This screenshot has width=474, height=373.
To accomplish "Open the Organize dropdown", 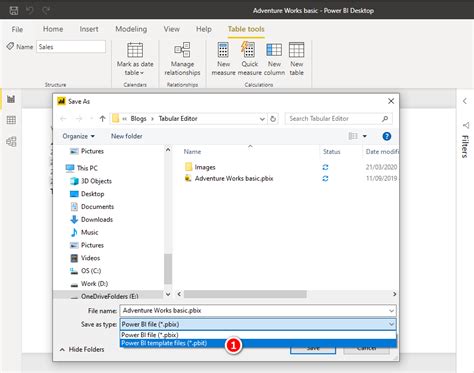I will tap(79, 136).
